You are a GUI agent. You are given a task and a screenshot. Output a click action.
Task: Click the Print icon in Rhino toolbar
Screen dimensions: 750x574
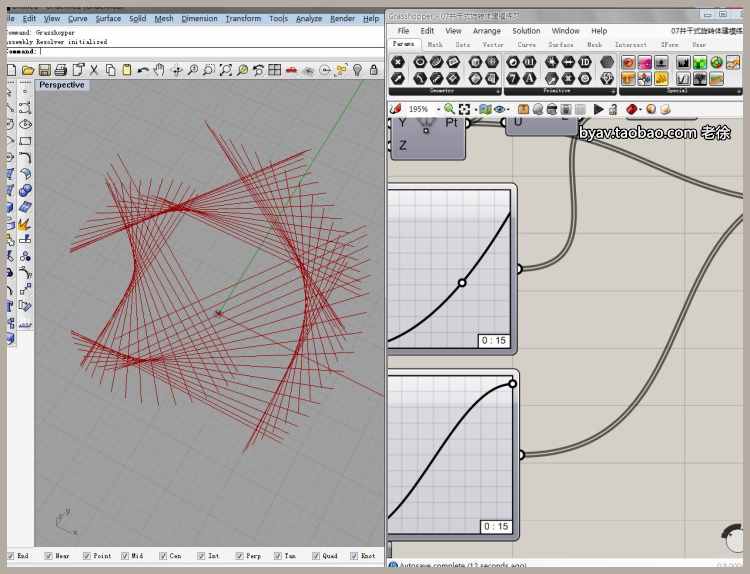[61, 70]
